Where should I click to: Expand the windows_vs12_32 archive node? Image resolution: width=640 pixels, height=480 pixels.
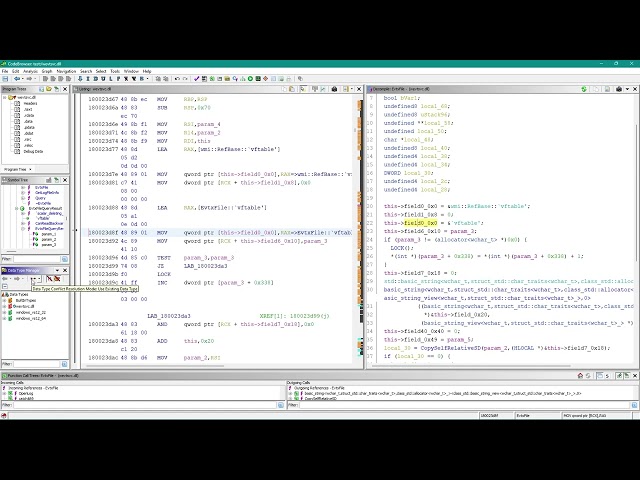coord(4,313)
